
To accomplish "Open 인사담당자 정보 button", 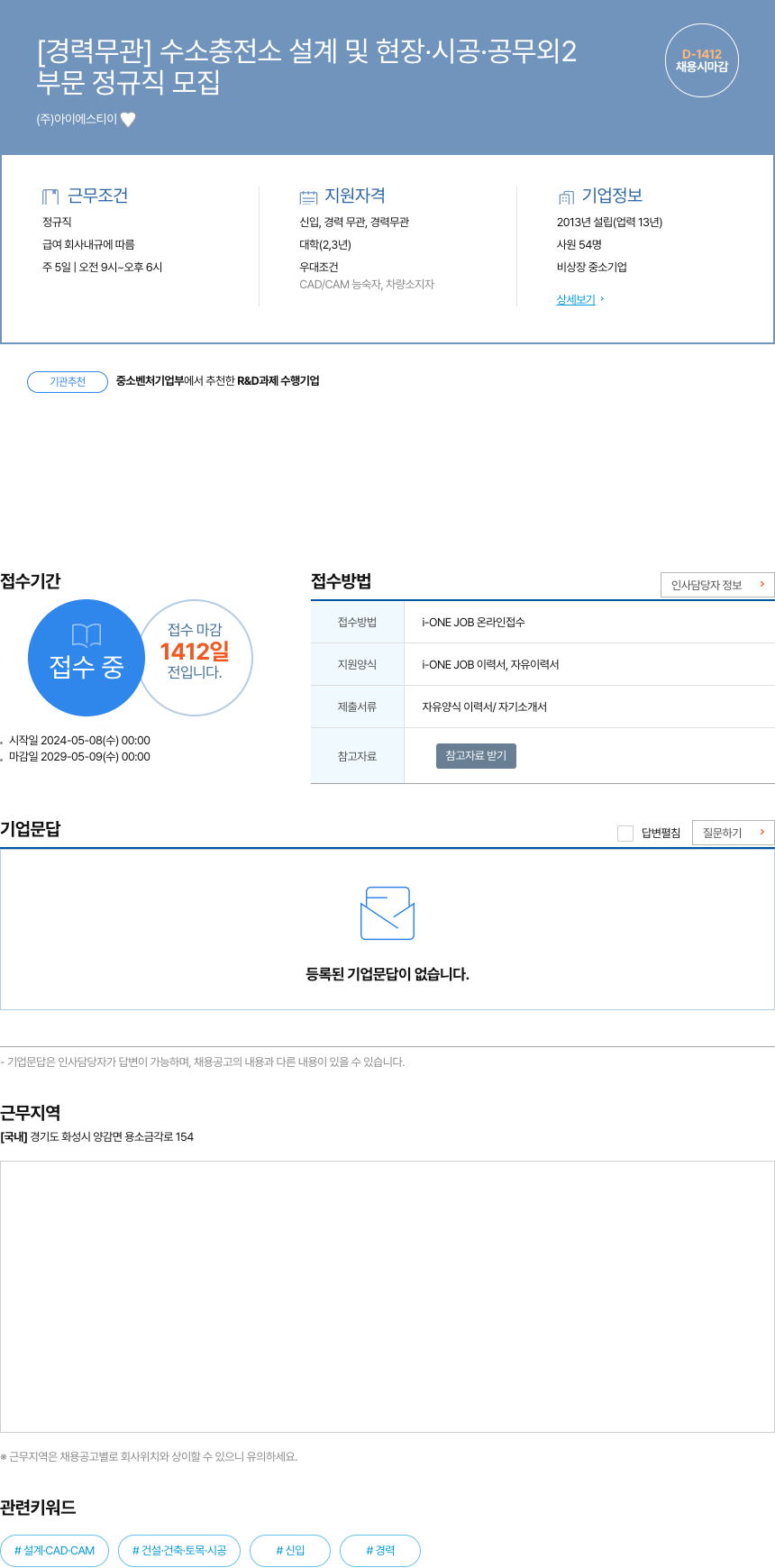I will [717, 585].
